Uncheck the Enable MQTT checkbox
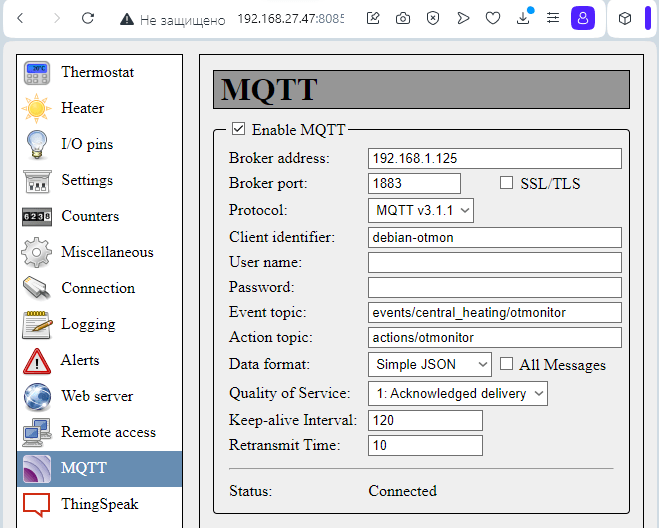 [x=238, y=129]
